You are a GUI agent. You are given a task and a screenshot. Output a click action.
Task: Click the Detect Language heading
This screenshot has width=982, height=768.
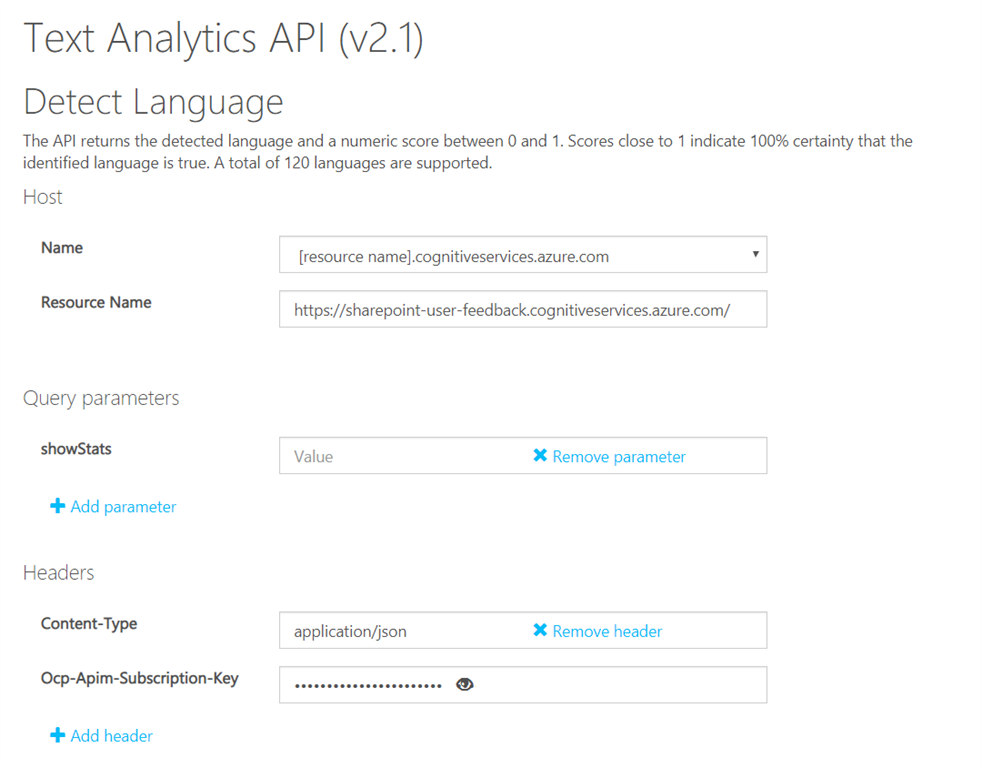[153, 101]
